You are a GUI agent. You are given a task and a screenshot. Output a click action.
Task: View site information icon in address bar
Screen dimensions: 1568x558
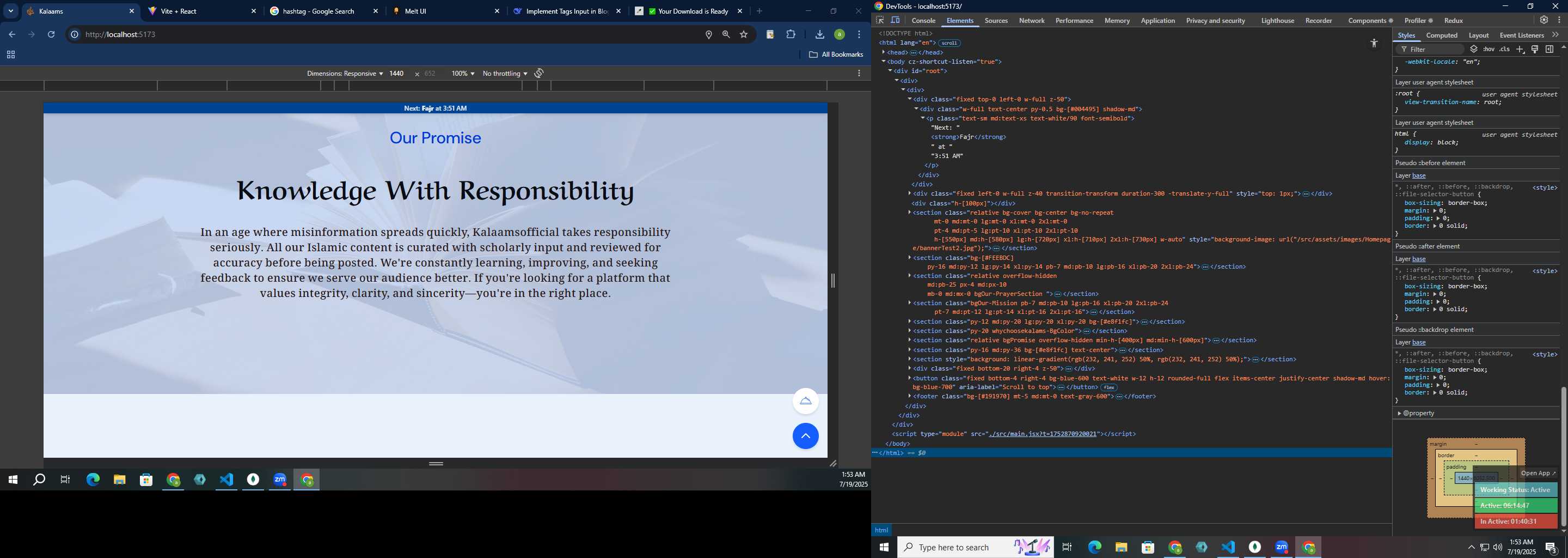pyautogui.click(x=74, y=35)
